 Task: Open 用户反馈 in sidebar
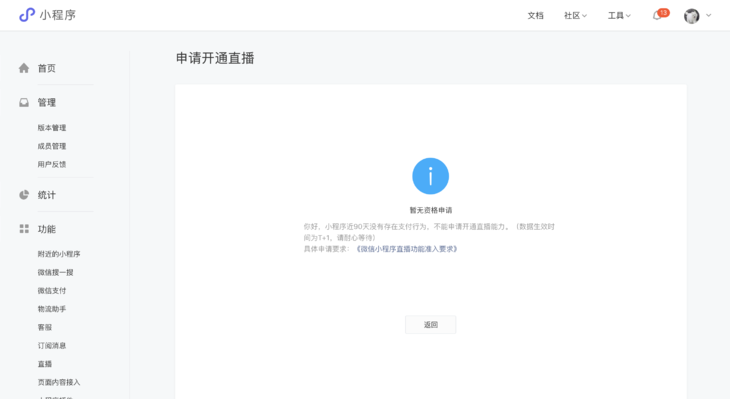pos(52,164)
